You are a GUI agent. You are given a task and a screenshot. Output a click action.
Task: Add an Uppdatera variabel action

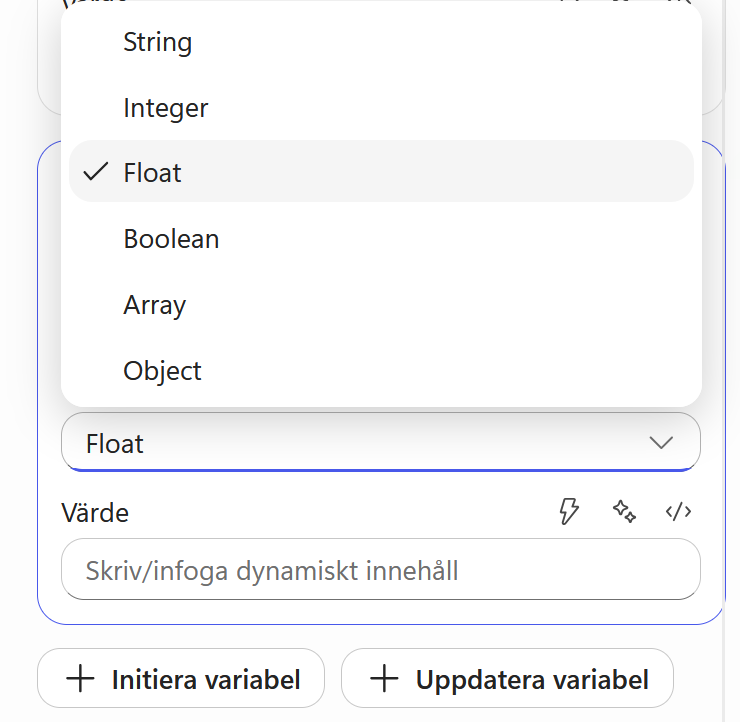pos(507,679)
